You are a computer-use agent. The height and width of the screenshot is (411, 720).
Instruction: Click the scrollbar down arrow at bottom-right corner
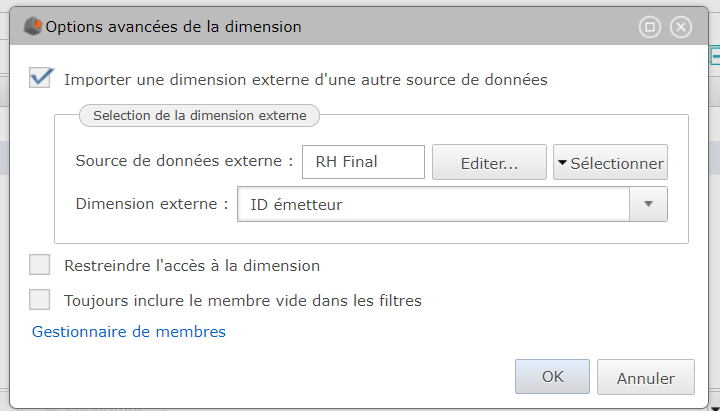(715, 407)
